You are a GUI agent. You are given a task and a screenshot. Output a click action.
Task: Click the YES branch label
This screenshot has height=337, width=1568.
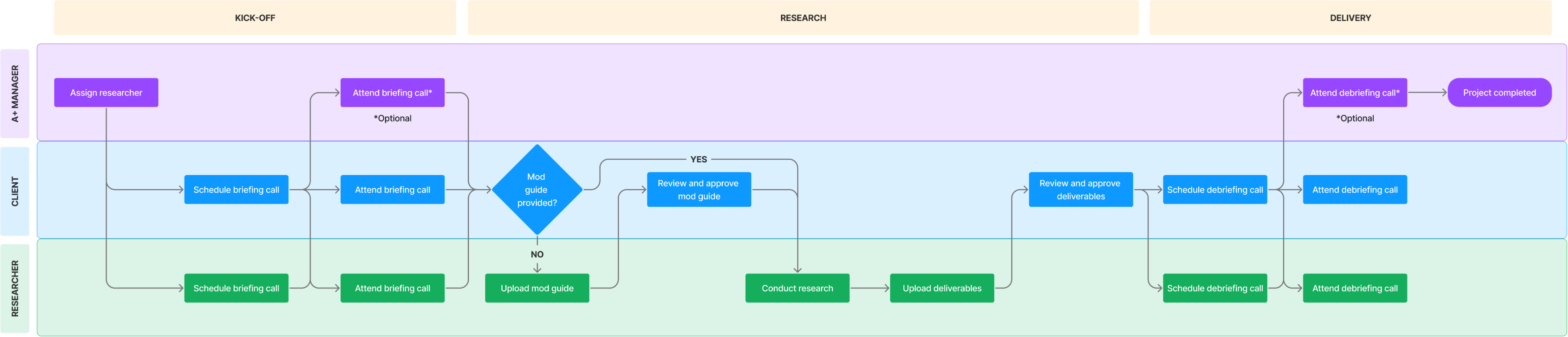pyautogui.click(x=699, y=159)
